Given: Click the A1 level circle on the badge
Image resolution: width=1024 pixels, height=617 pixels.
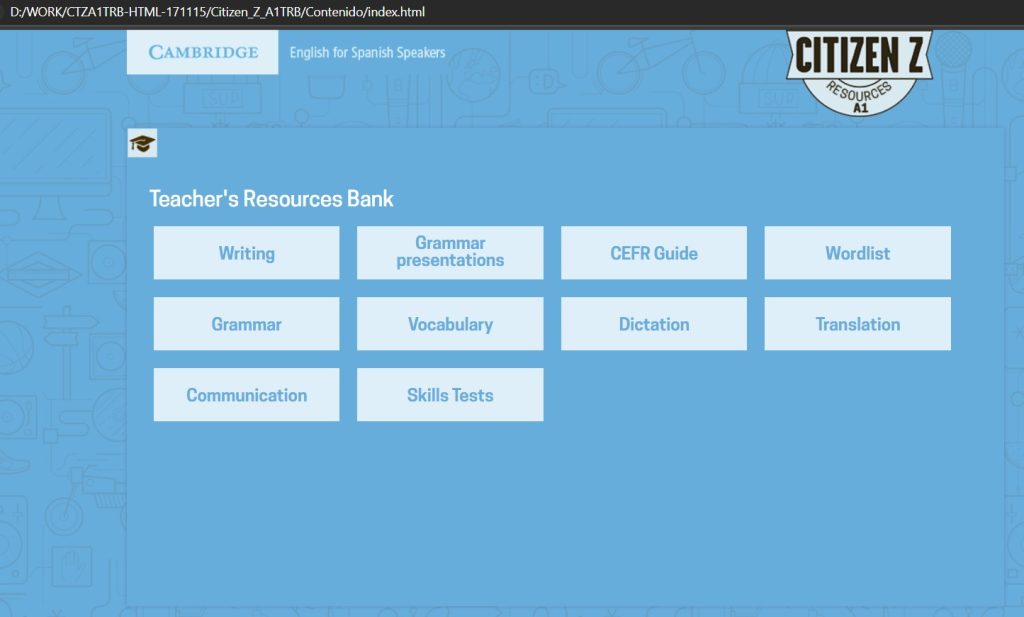Looking at the screenshot, I should pos(862,106).
